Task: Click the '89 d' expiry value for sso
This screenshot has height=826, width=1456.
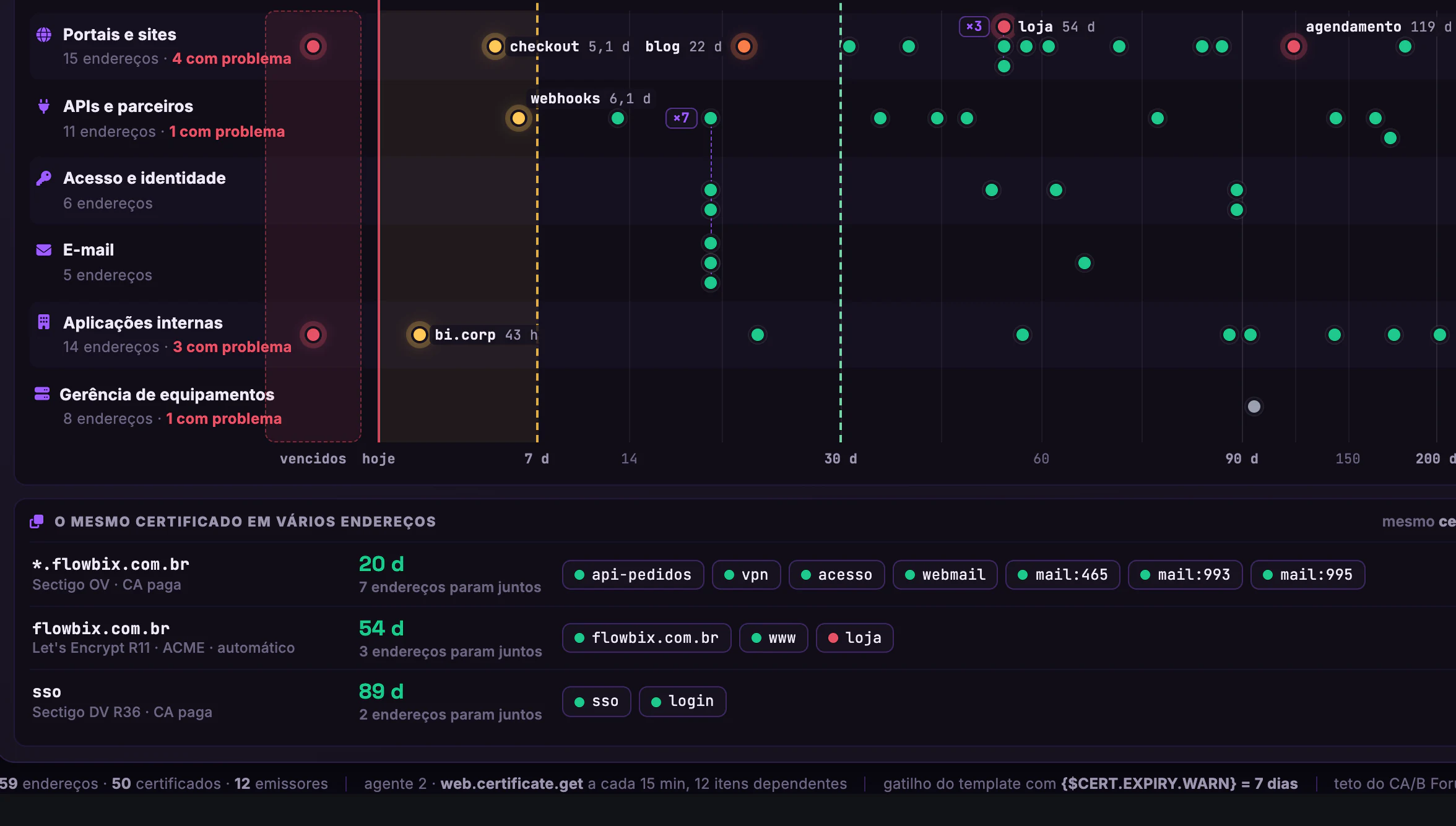Action: (x=381, y=691)
